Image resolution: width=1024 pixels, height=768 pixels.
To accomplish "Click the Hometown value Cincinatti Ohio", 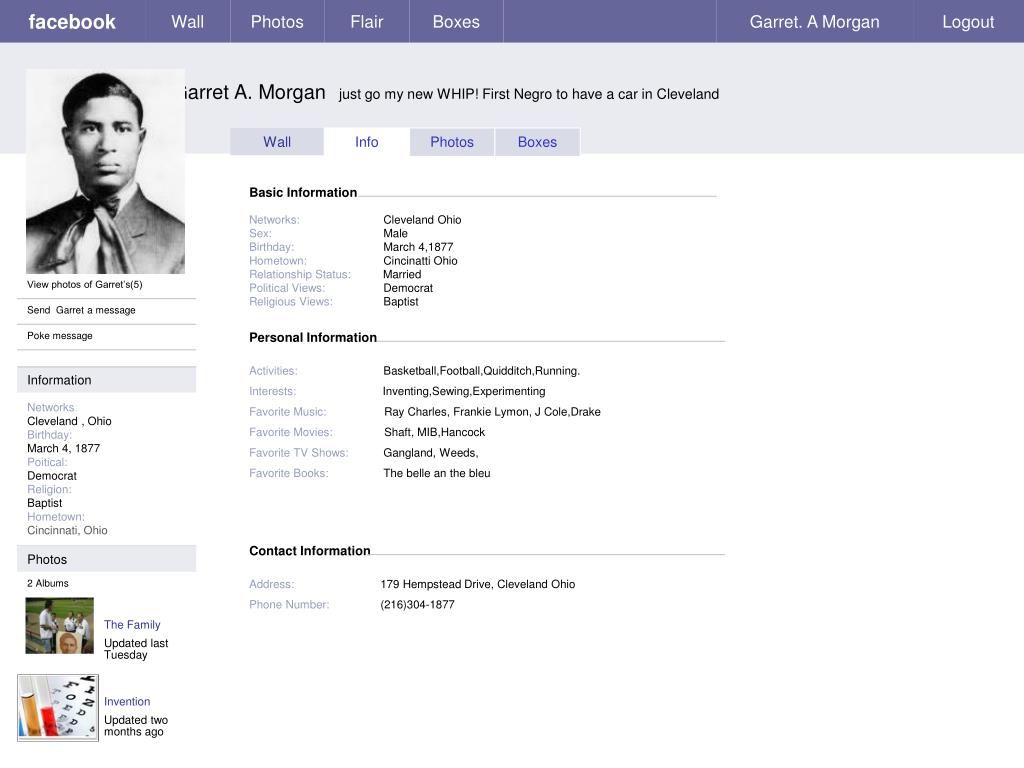I will (420, 261).
